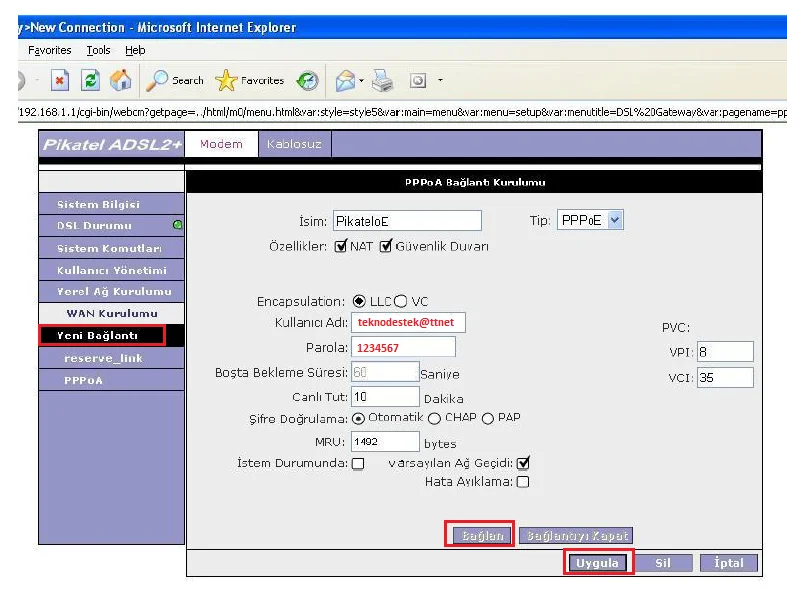Go to the Home page icon

[x=120, y=80]
